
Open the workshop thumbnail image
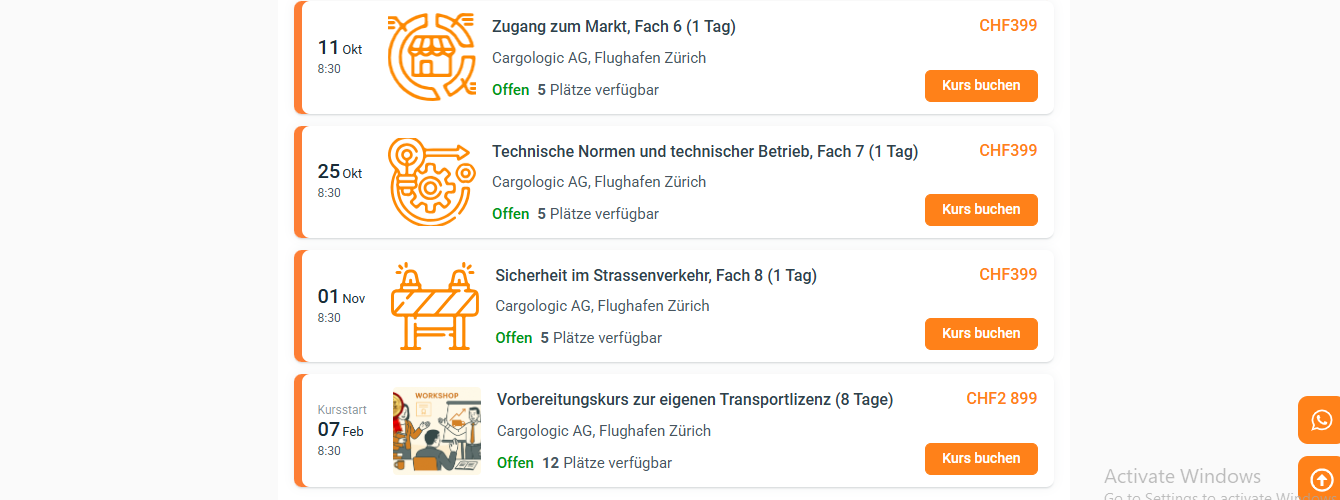(437, 430)
